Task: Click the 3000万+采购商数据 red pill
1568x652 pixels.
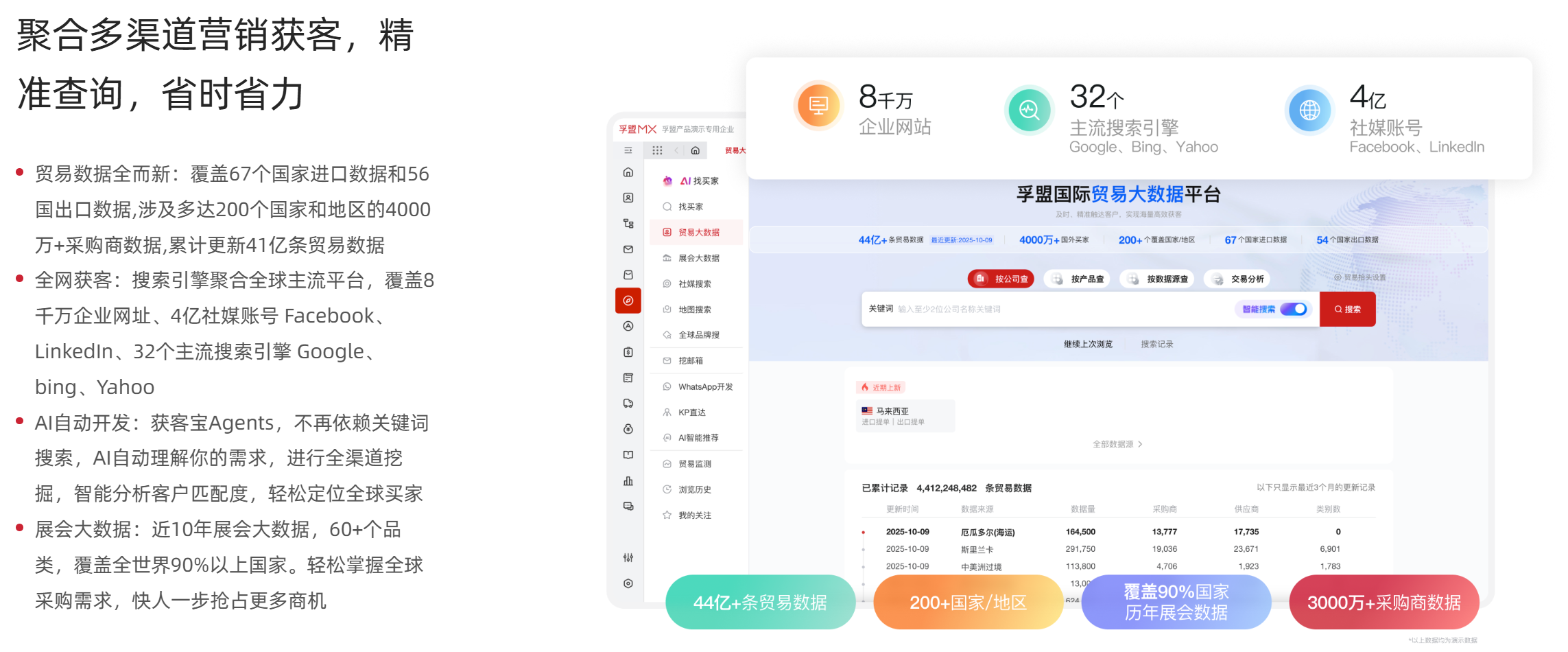Action: click(x=1383, y=602)
